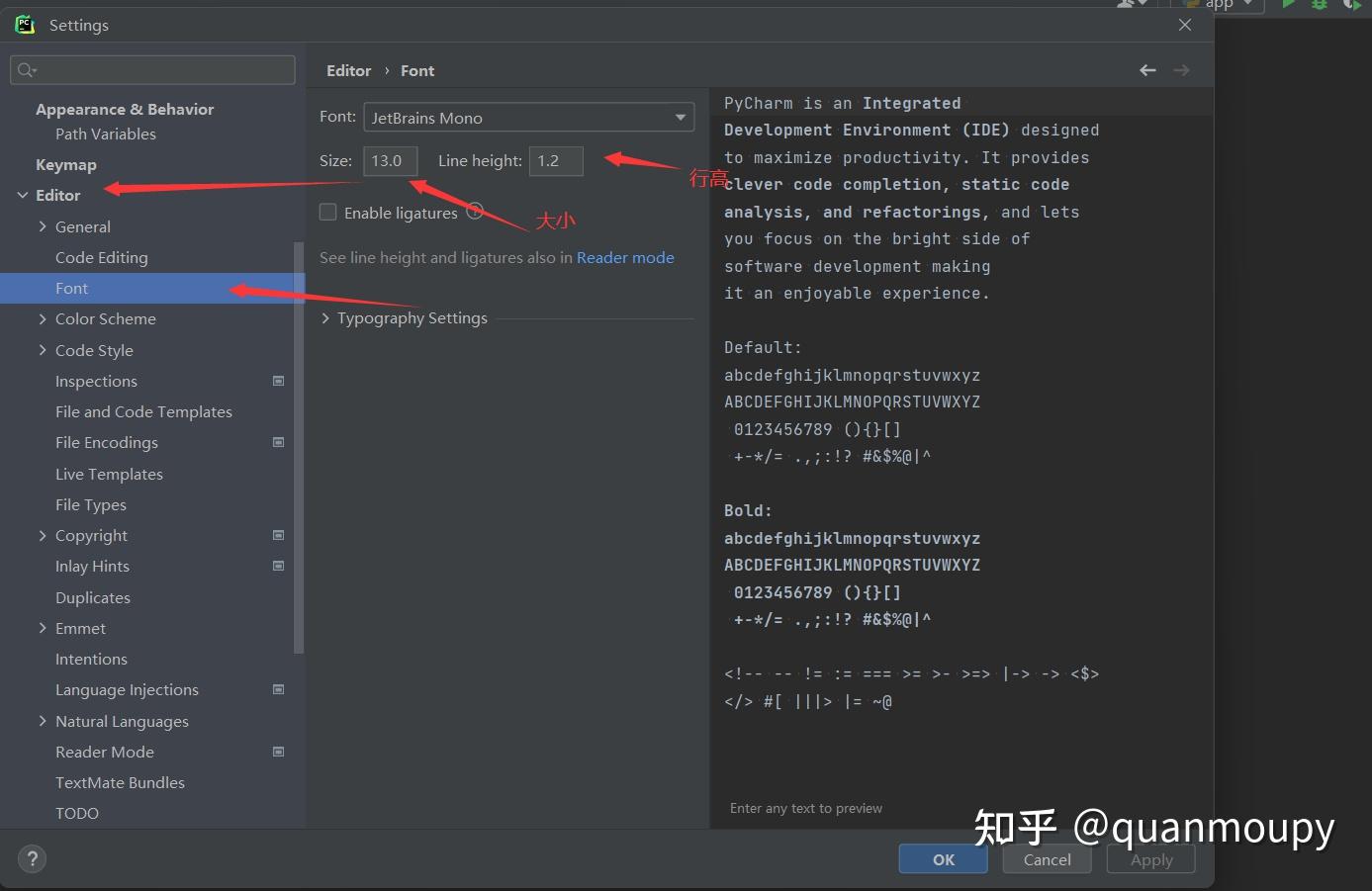1372x891 pixels.
Task: Open Reader mode via the blue link
Action: pos(625,257)
